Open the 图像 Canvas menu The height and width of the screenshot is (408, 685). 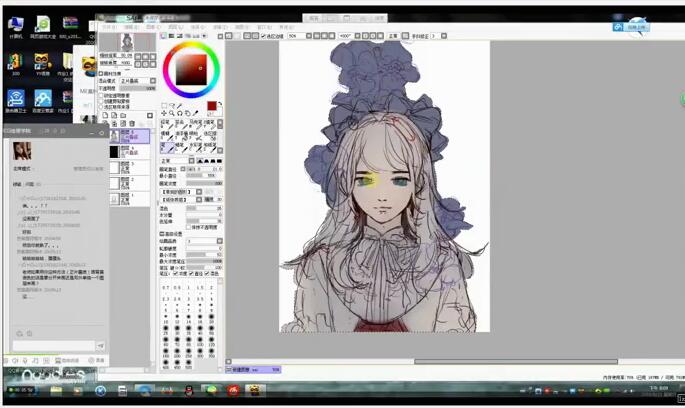point(153,27)
